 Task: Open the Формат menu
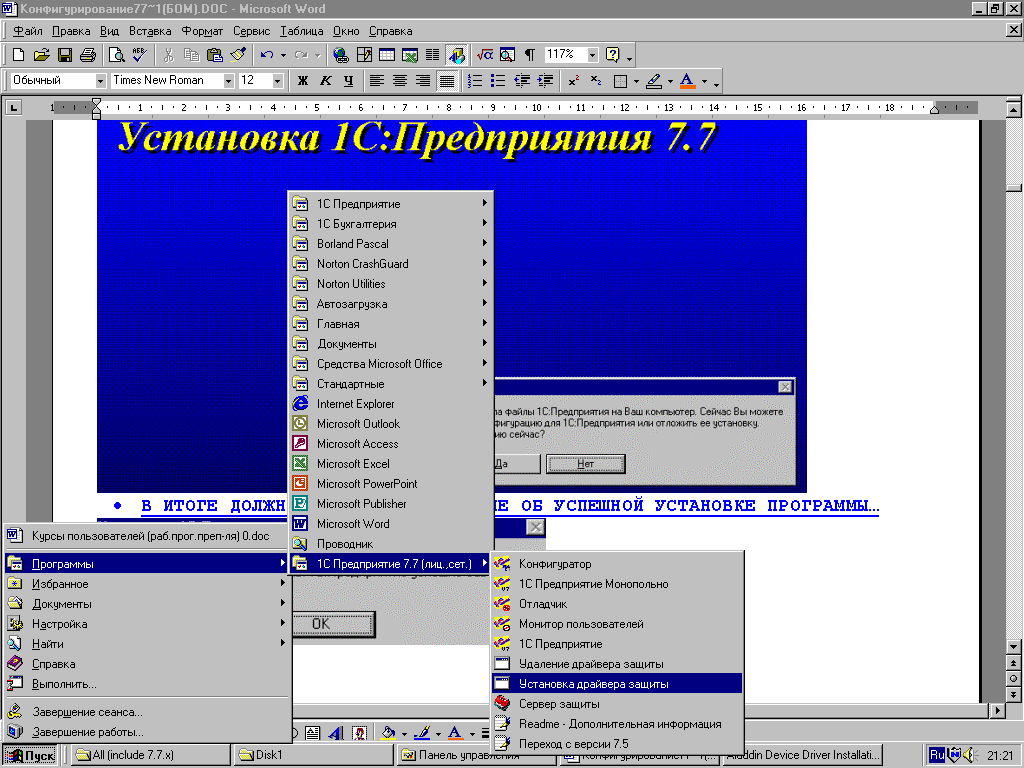(x=202, y=31)
